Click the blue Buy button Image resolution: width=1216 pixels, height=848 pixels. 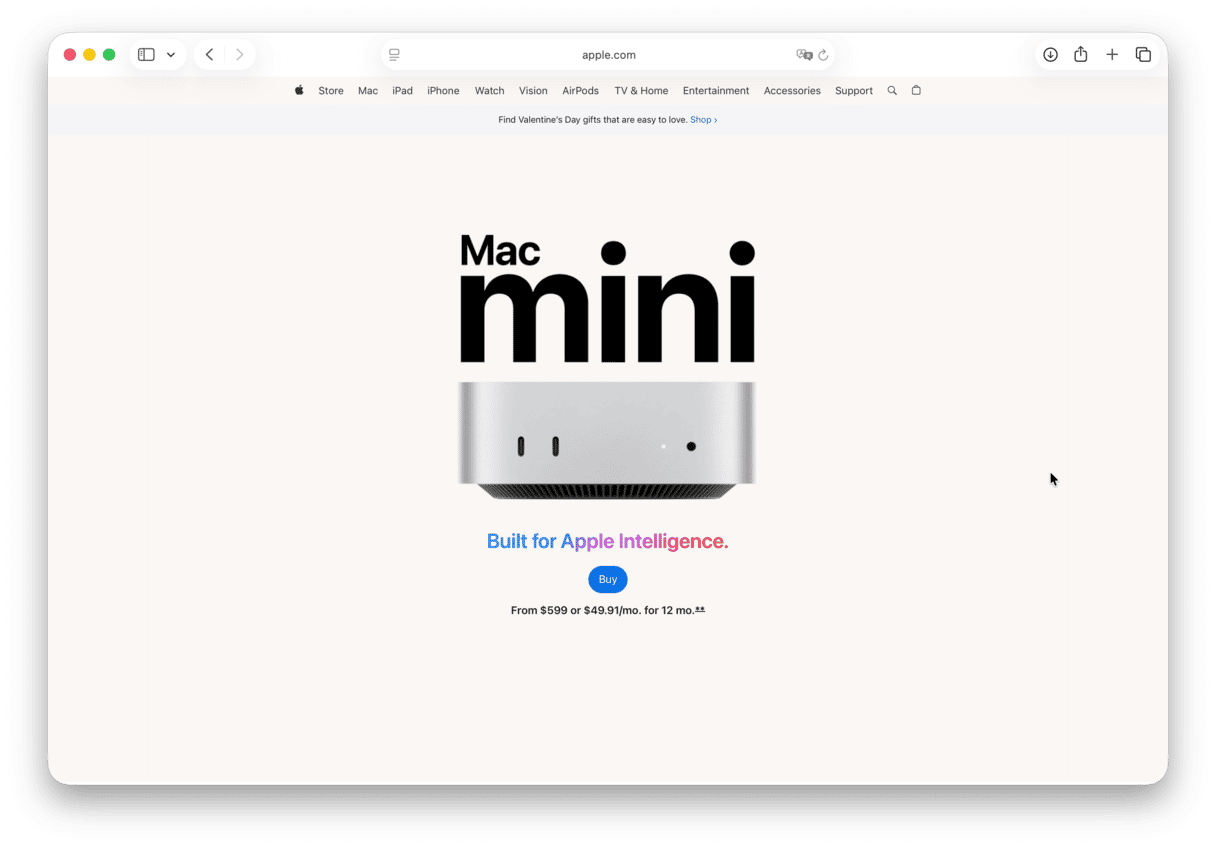607,579
